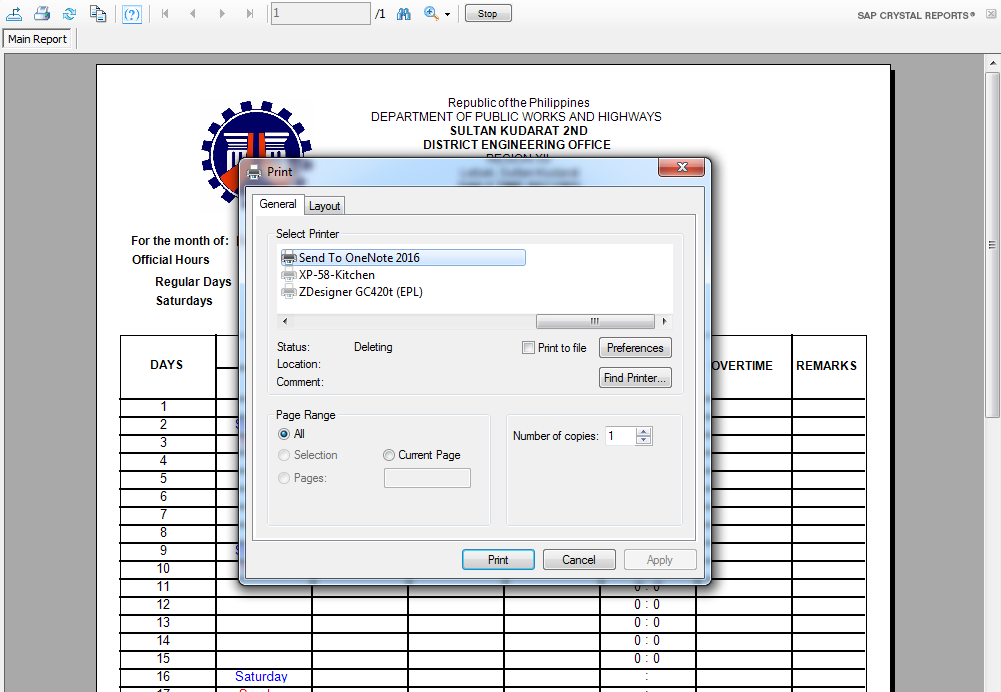Toggle the parameter panel question-mark icon
Viewport: 1001px width, 692px height.
pos(132,14)
